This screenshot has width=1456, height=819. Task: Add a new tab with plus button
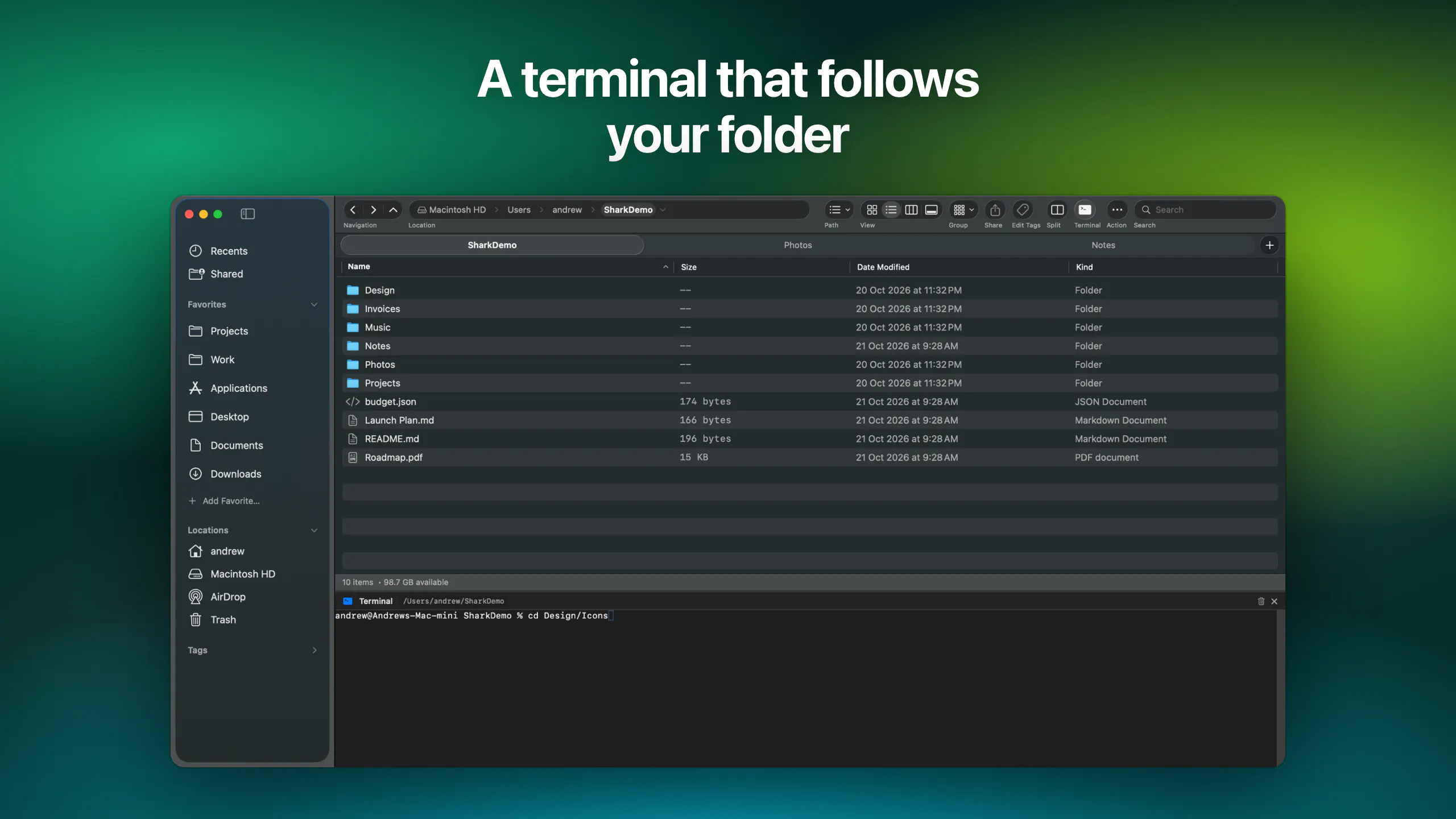click(1269, 245)
